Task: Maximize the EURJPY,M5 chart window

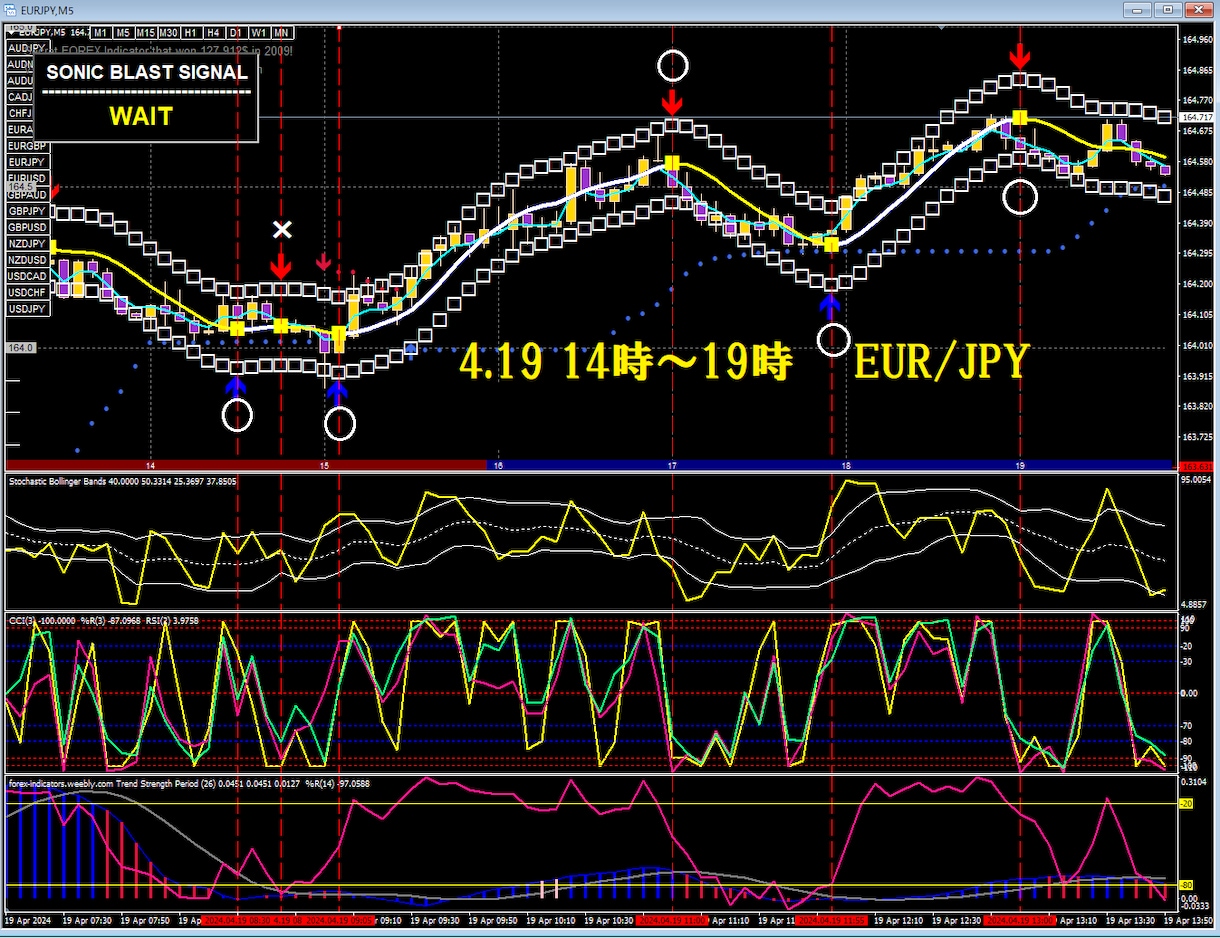Action: coord(1167,10)
